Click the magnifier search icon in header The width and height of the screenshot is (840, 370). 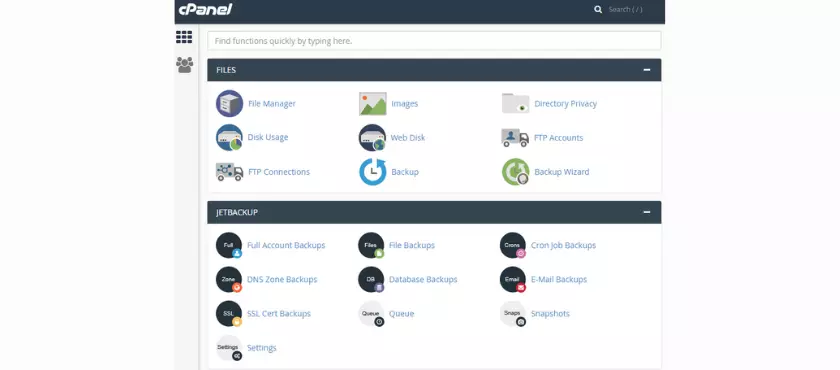tap(598, 9)
